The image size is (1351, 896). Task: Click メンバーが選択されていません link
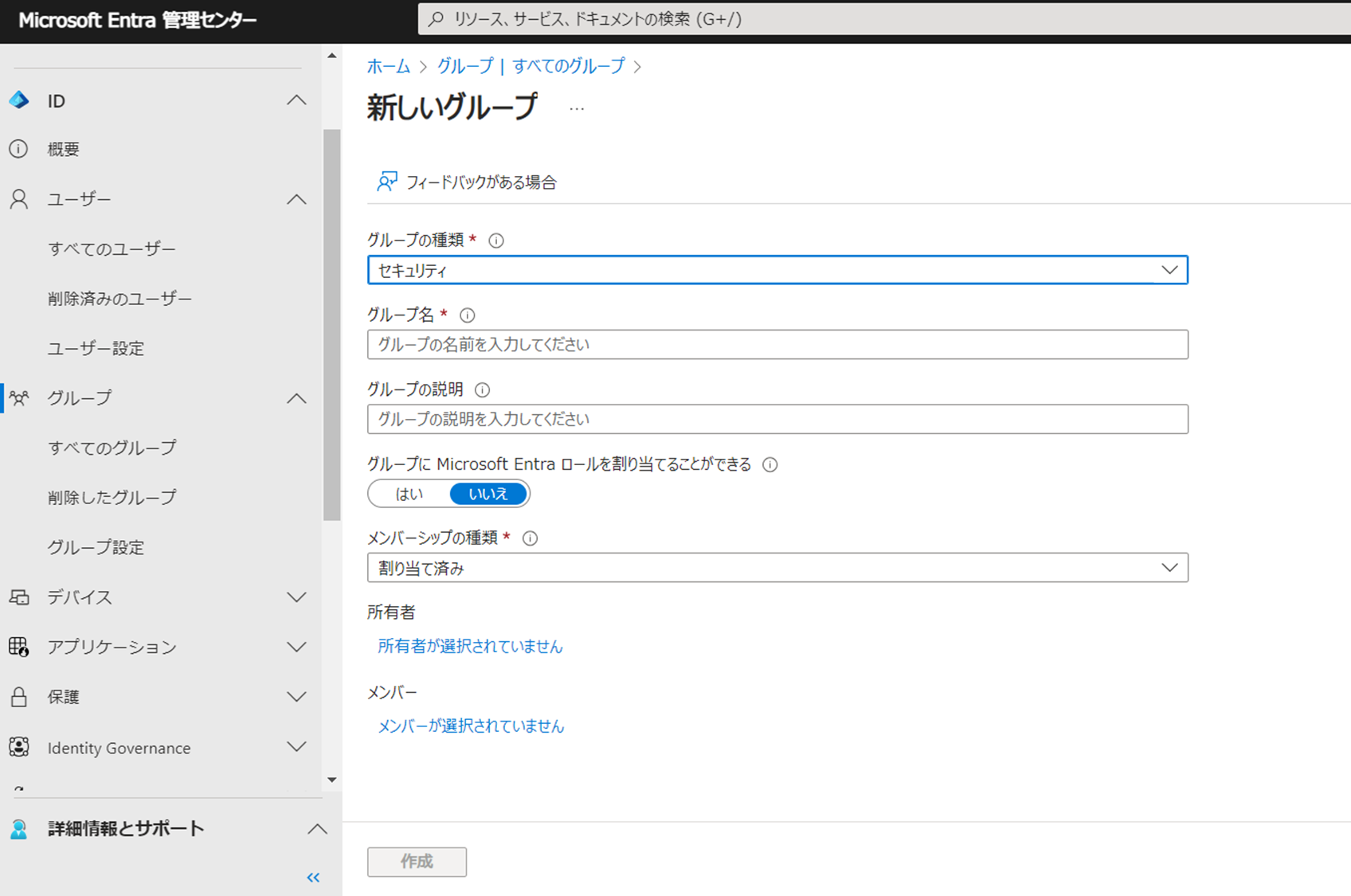471,726
